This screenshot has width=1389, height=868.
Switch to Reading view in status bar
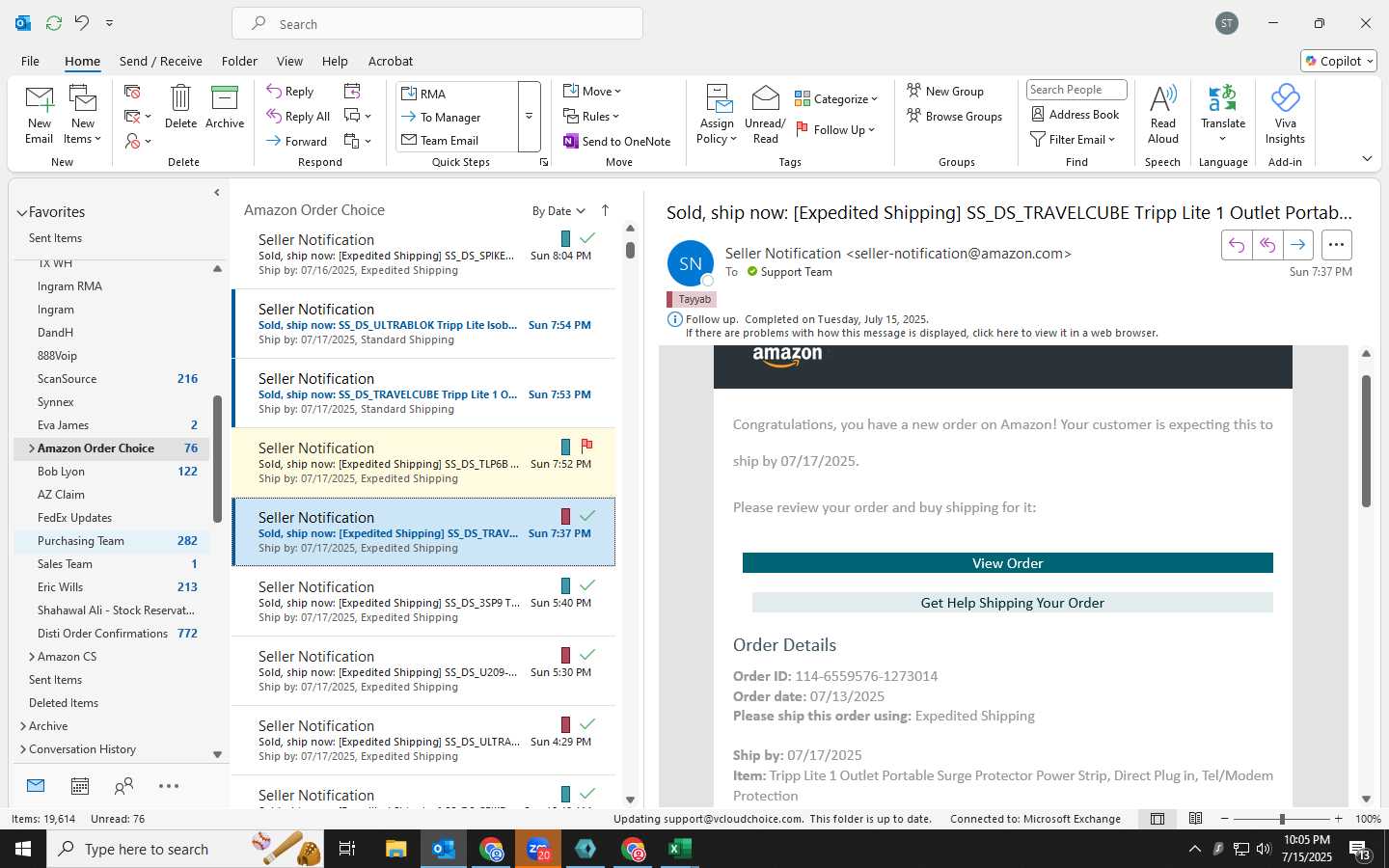[x=1196, y=819]
